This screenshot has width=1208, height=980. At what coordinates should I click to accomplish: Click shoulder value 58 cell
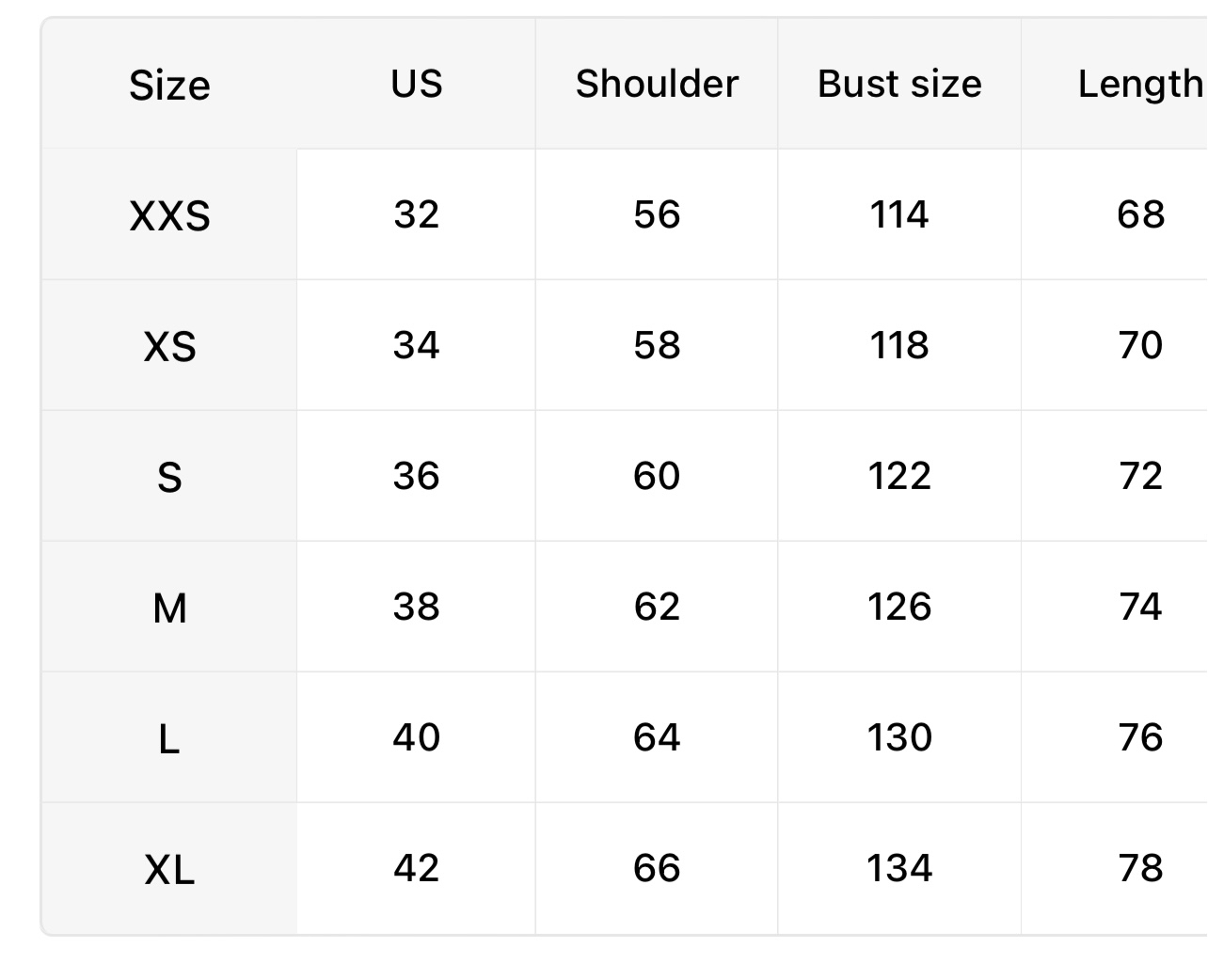tap(657, 345)
